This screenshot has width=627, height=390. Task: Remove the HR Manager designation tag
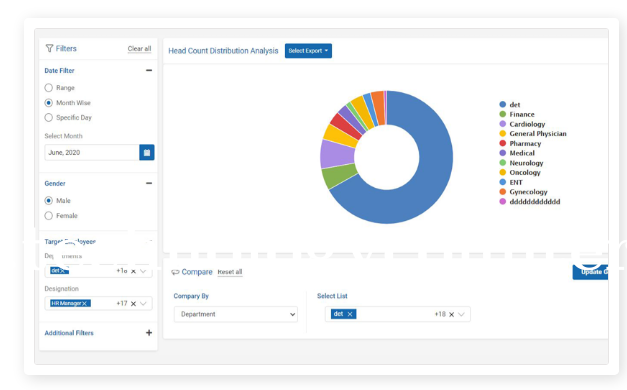click(x=84, y=304)
